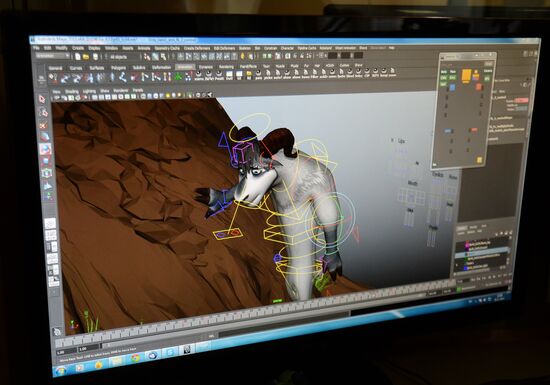Open the viewport Renderer menu
550x385 pixels.
[x=121, y=90]
